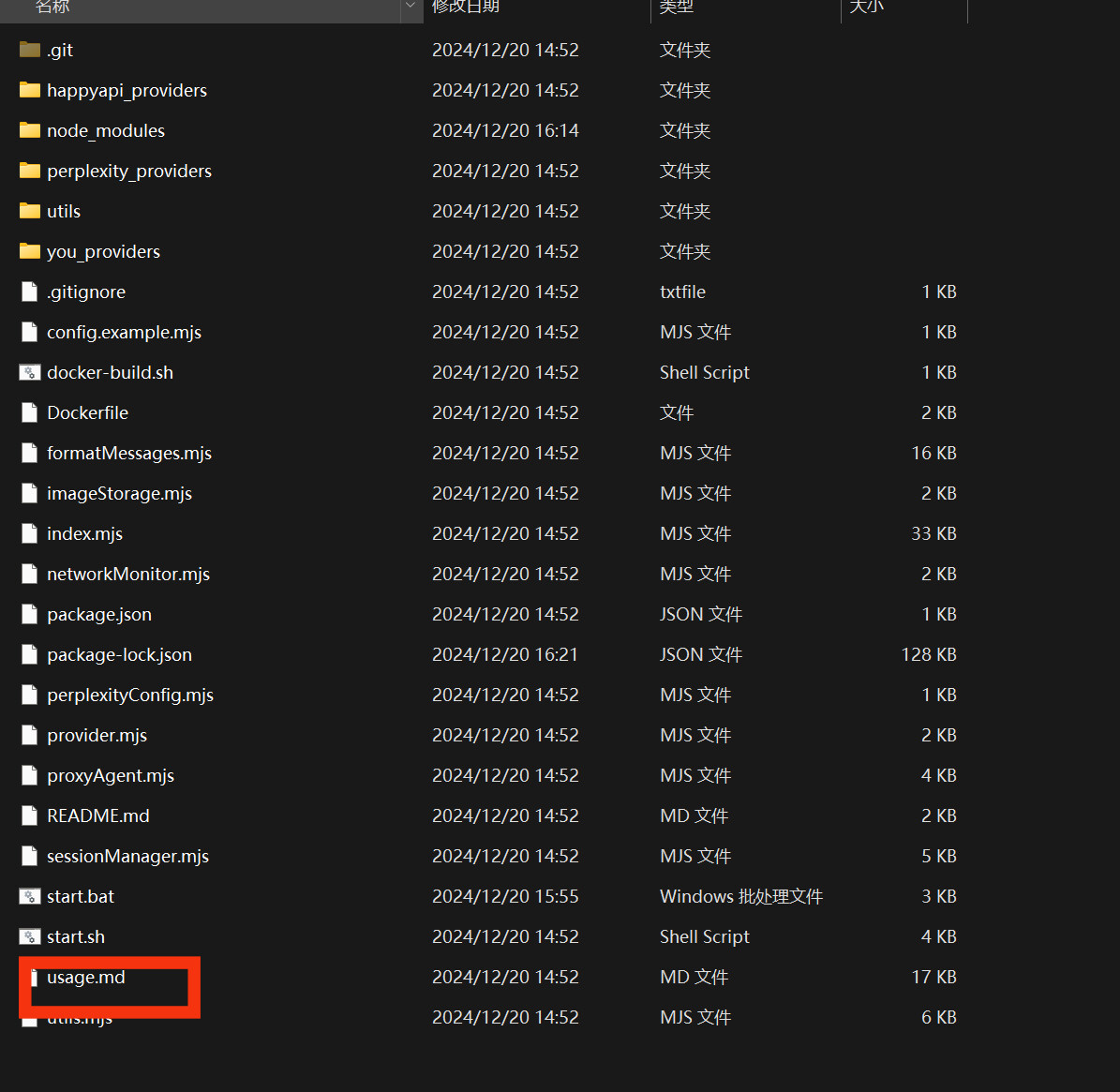This screenshot has height=1092, width=1120.
Task: Select the config.example.mjs file
Action: click(124, 332)
